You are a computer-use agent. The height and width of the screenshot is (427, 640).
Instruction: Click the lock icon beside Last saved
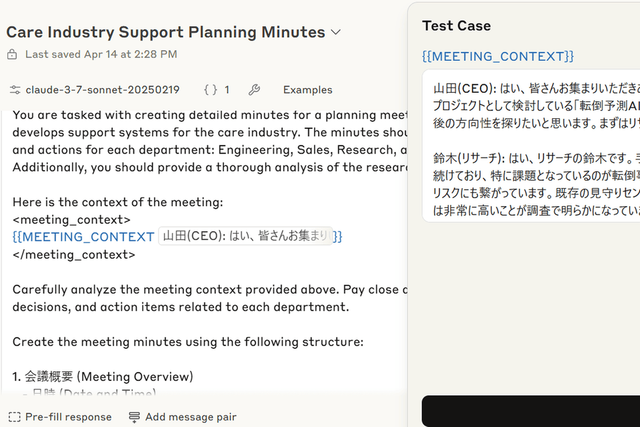tap(14, 54)
